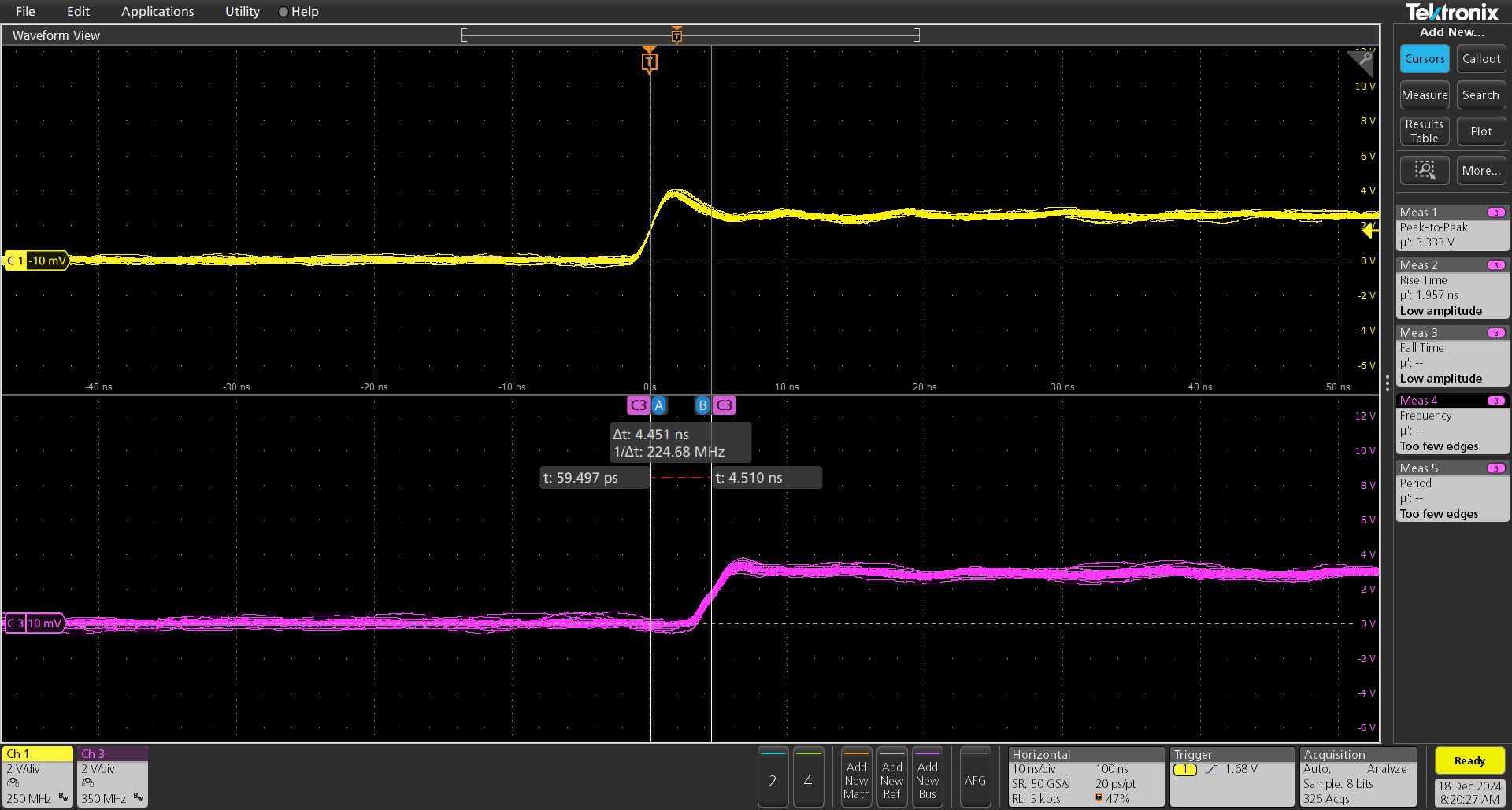
Task: Toggle the Ch 3 channel badge
Action: 111,775
